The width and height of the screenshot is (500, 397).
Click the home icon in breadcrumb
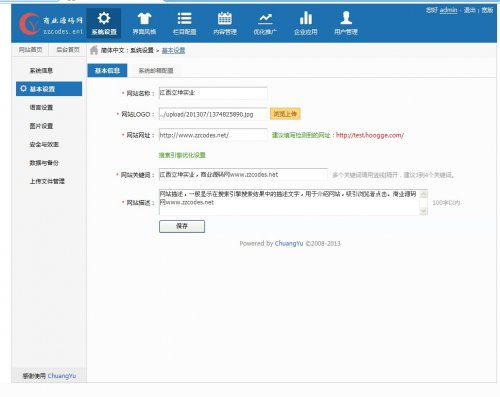[94, 50]
